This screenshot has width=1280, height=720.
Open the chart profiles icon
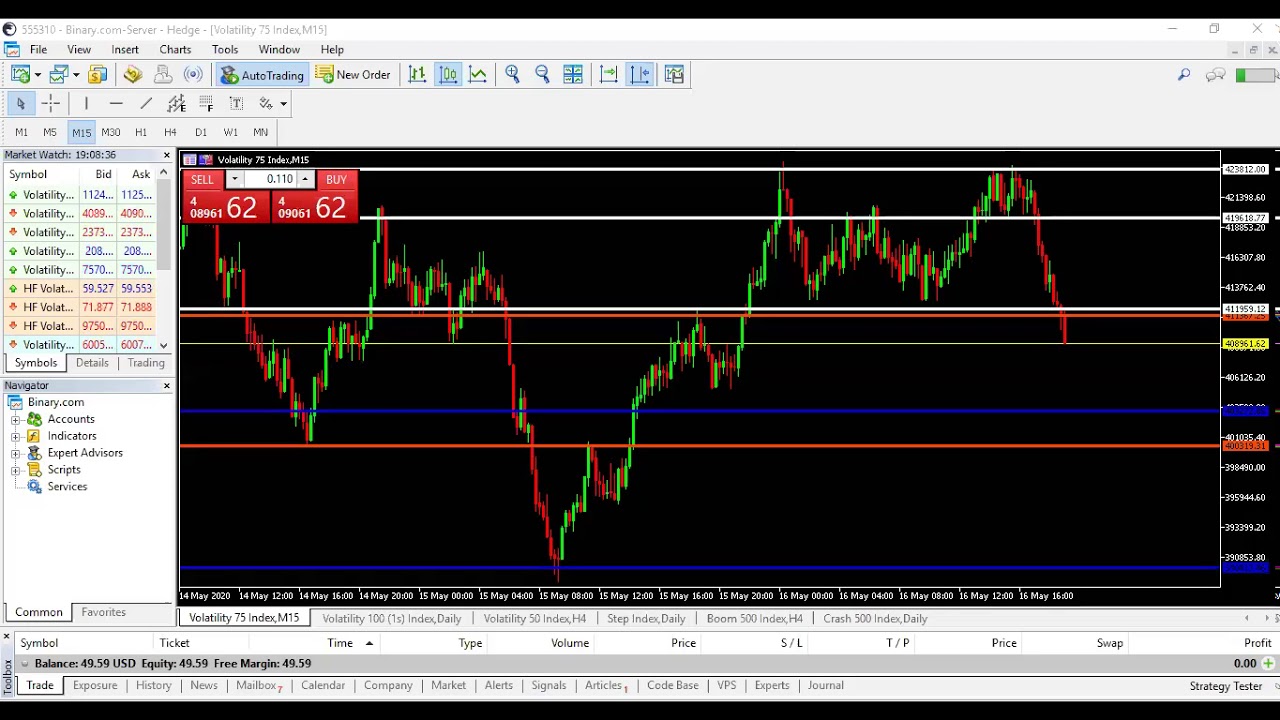pos(58,74)
